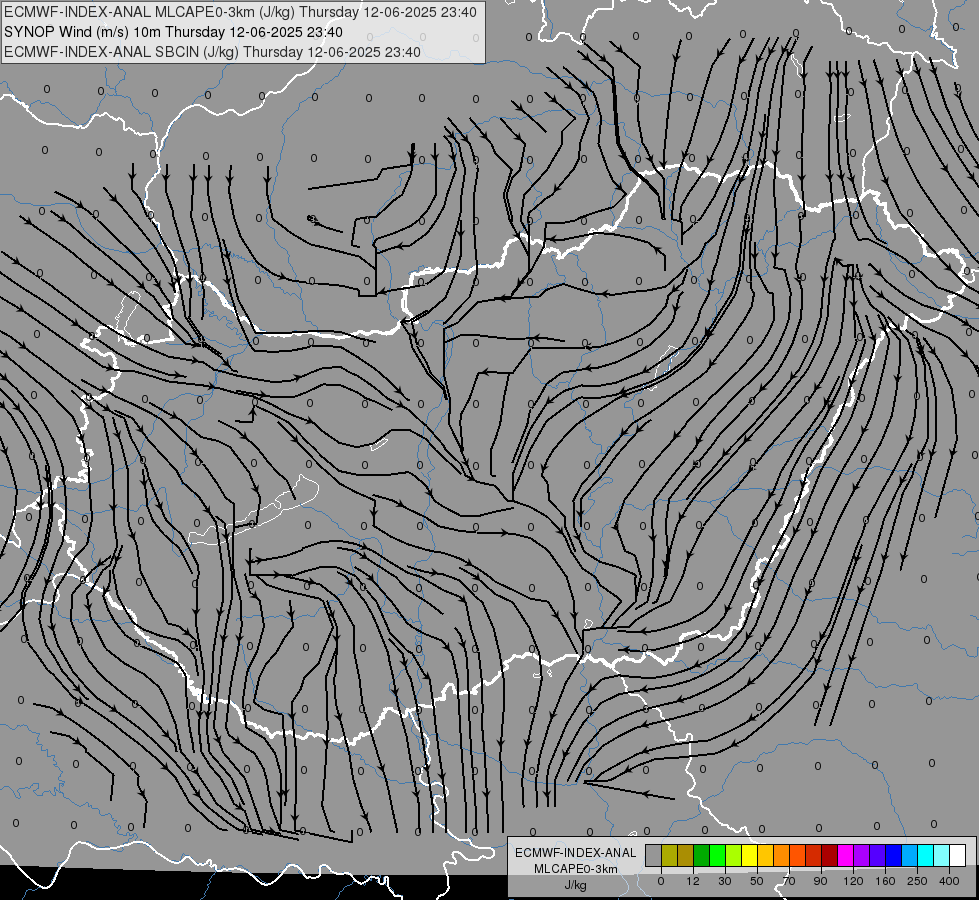
Task: Click the yellow-green legend swatch
Action: (734, 856)
